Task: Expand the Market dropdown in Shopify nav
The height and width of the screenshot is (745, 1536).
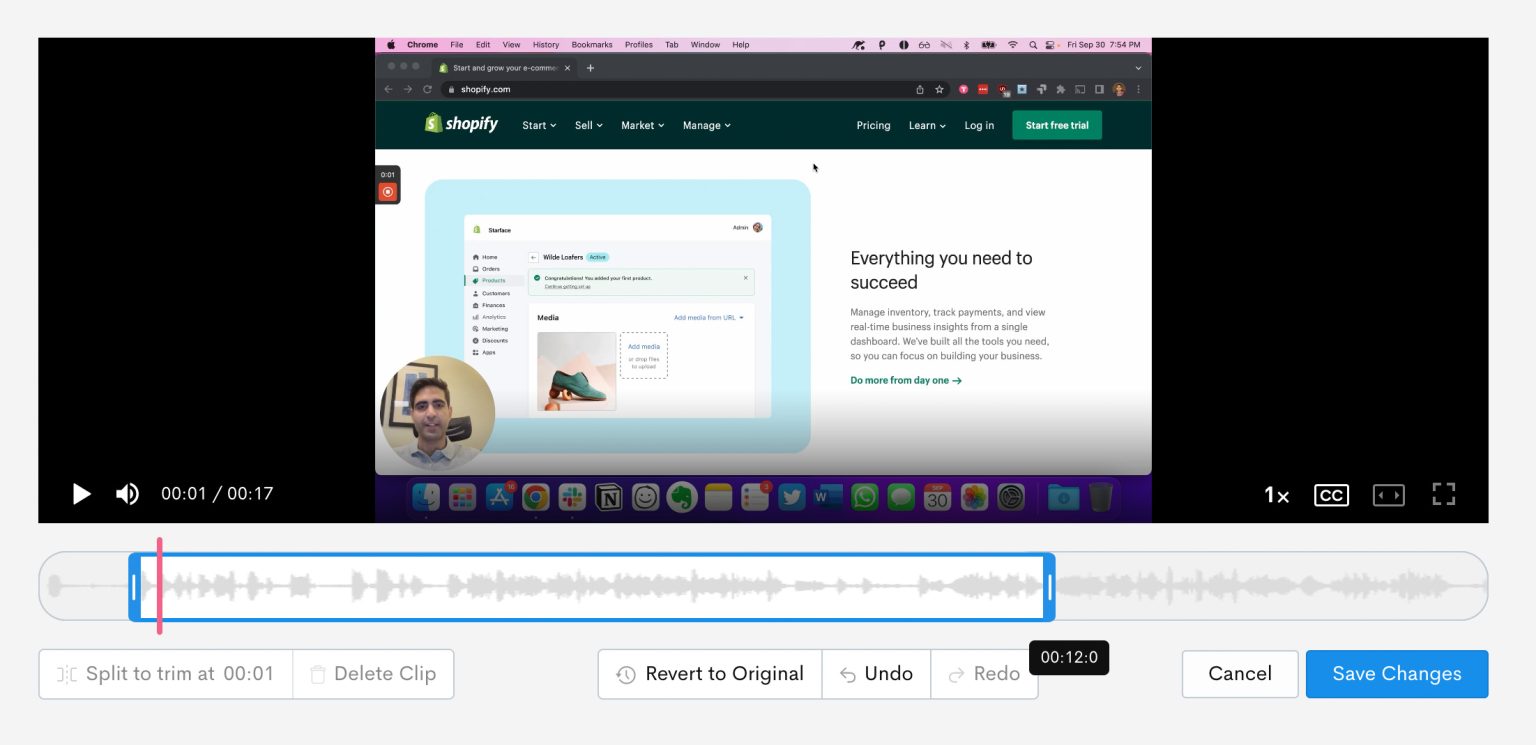Action: point(641,125)
